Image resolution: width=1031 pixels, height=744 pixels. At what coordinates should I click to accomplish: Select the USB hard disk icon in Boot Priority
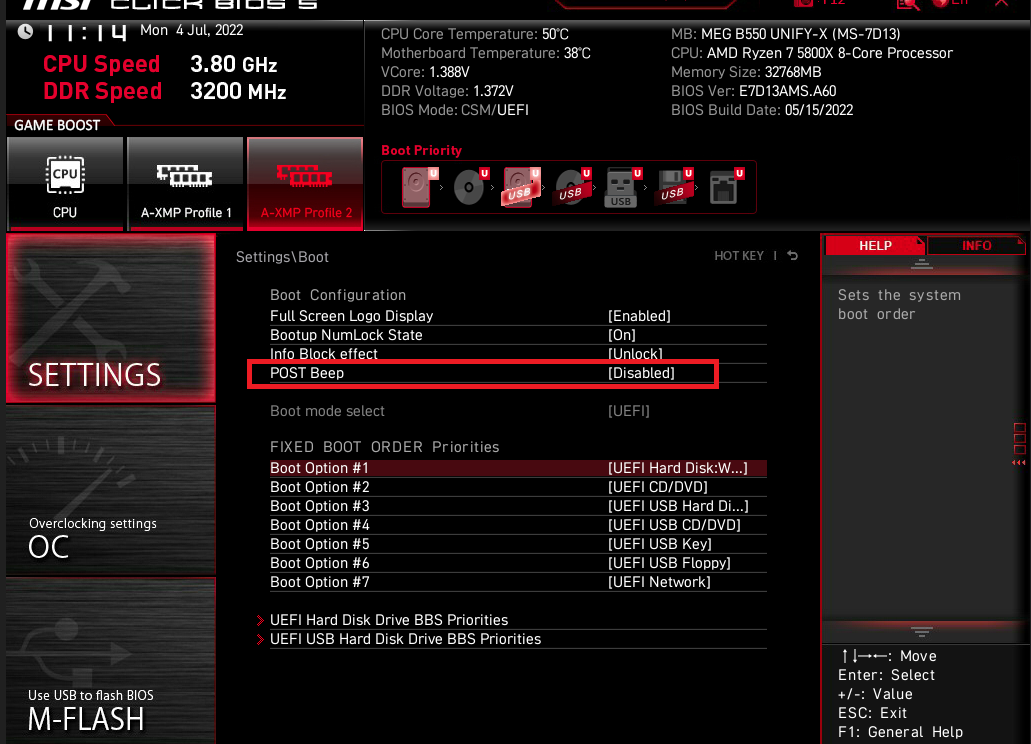point(521,187)
